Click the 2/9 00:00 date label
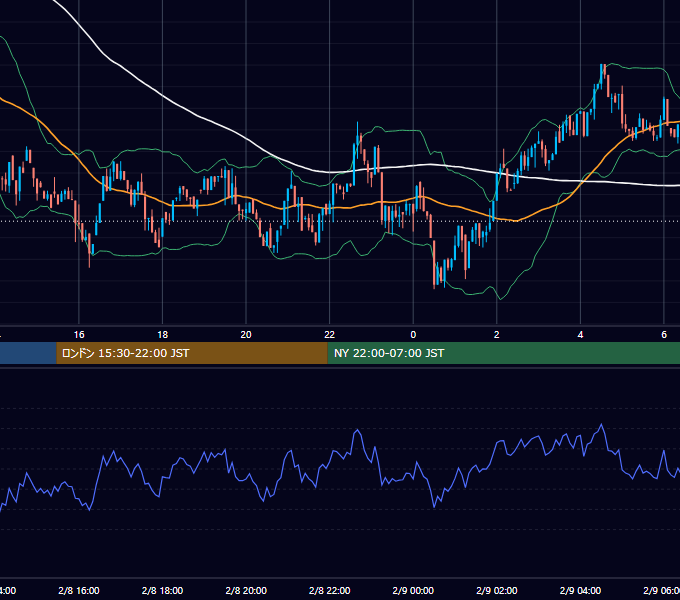The height and width of the screenshot is (600, 680). point(413,591)
